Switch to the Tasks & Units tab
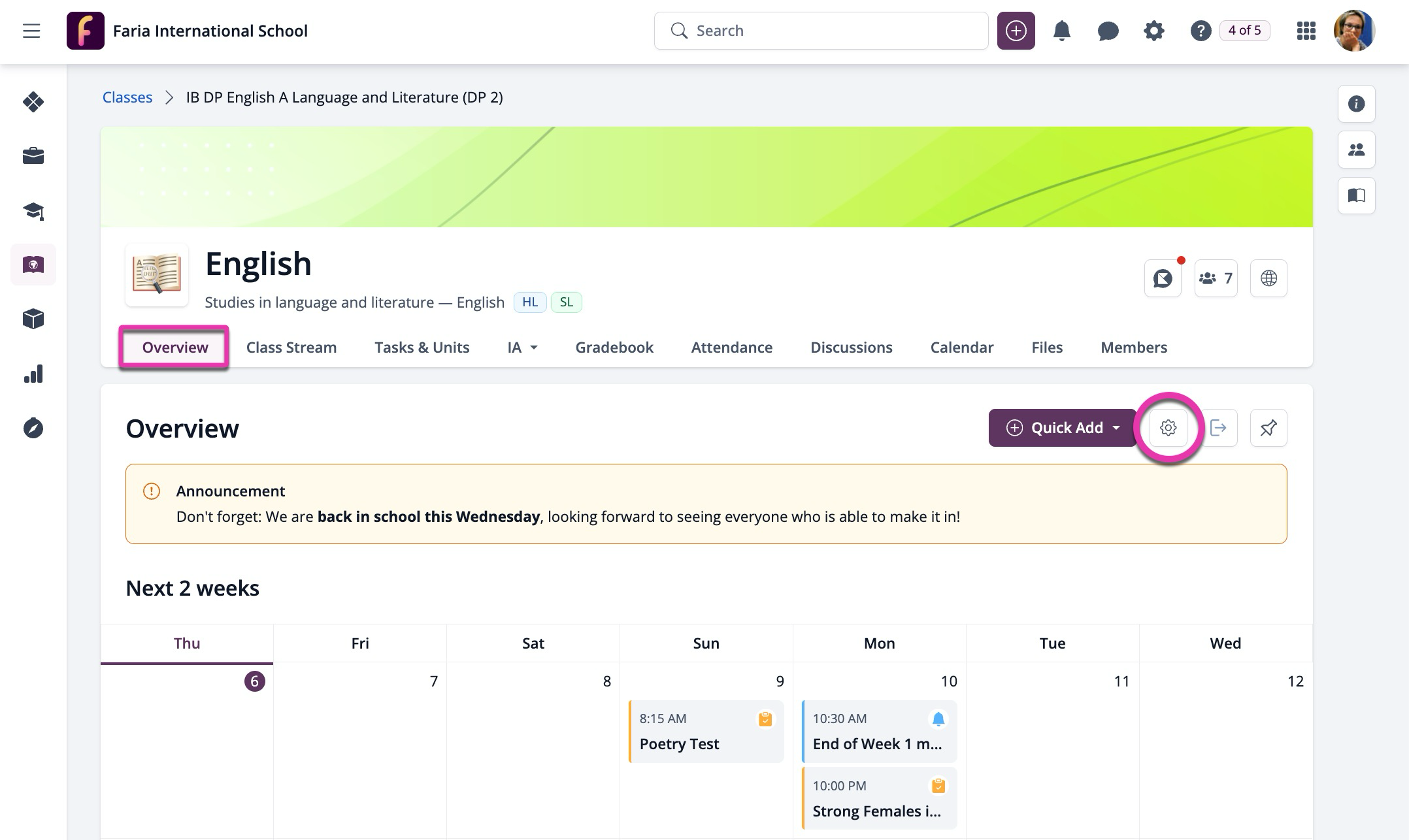 click(x=422, y=347)
